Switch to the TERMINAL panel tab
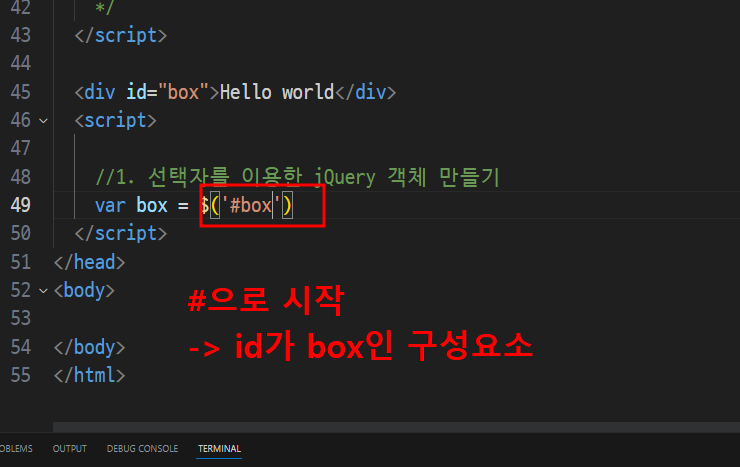The width and height of the screenshot is (740, 467). pos(219,449)
